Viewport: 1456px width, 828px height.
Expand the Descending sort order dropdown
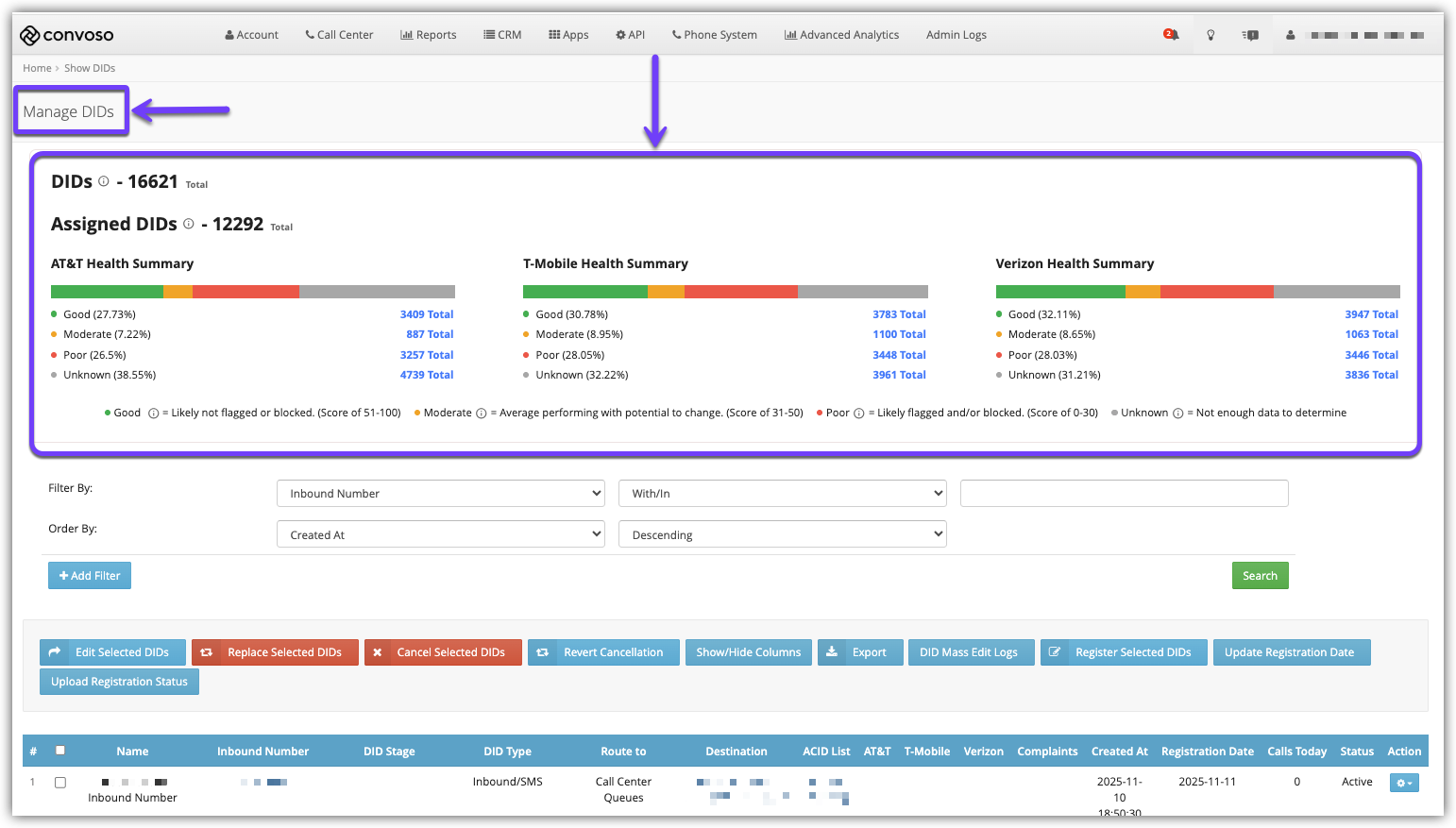click(782, 534)
